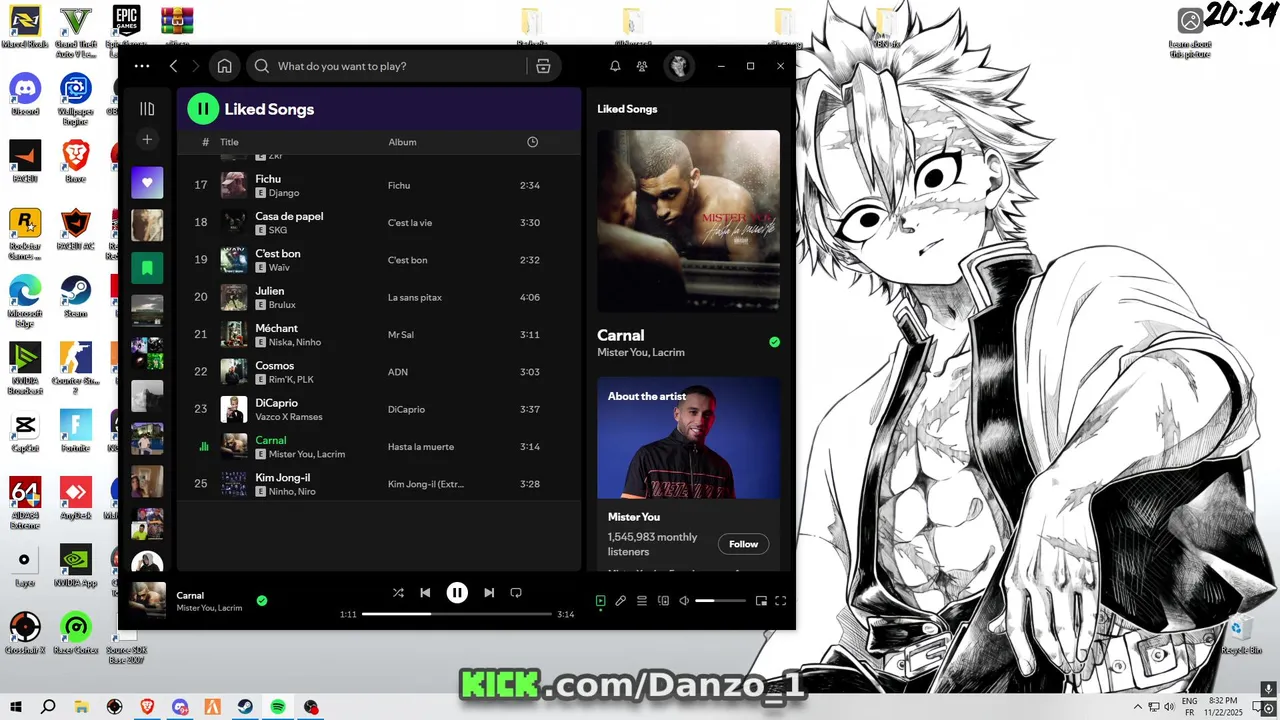Open the album link Hasta la muerte
Viewport: 1280px width, 720px height.
421,447
